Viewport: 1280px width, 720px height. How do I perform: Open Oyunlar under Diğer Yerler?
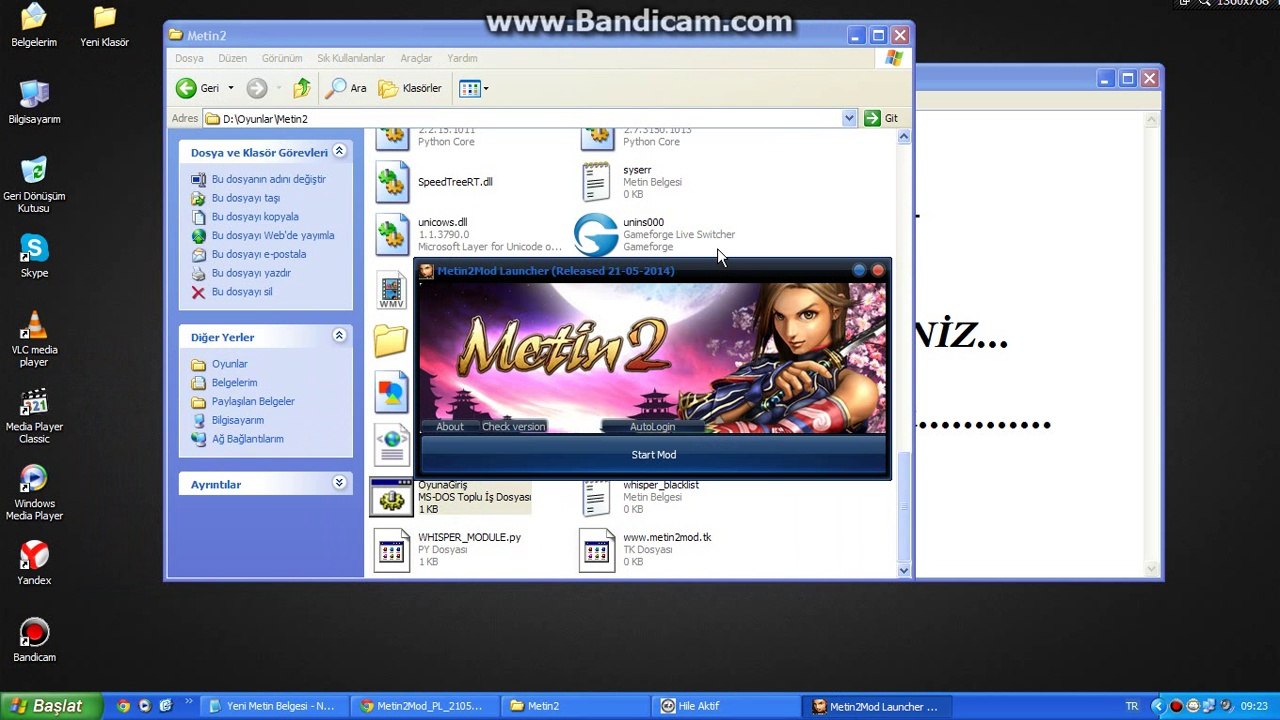pos(229,364)
